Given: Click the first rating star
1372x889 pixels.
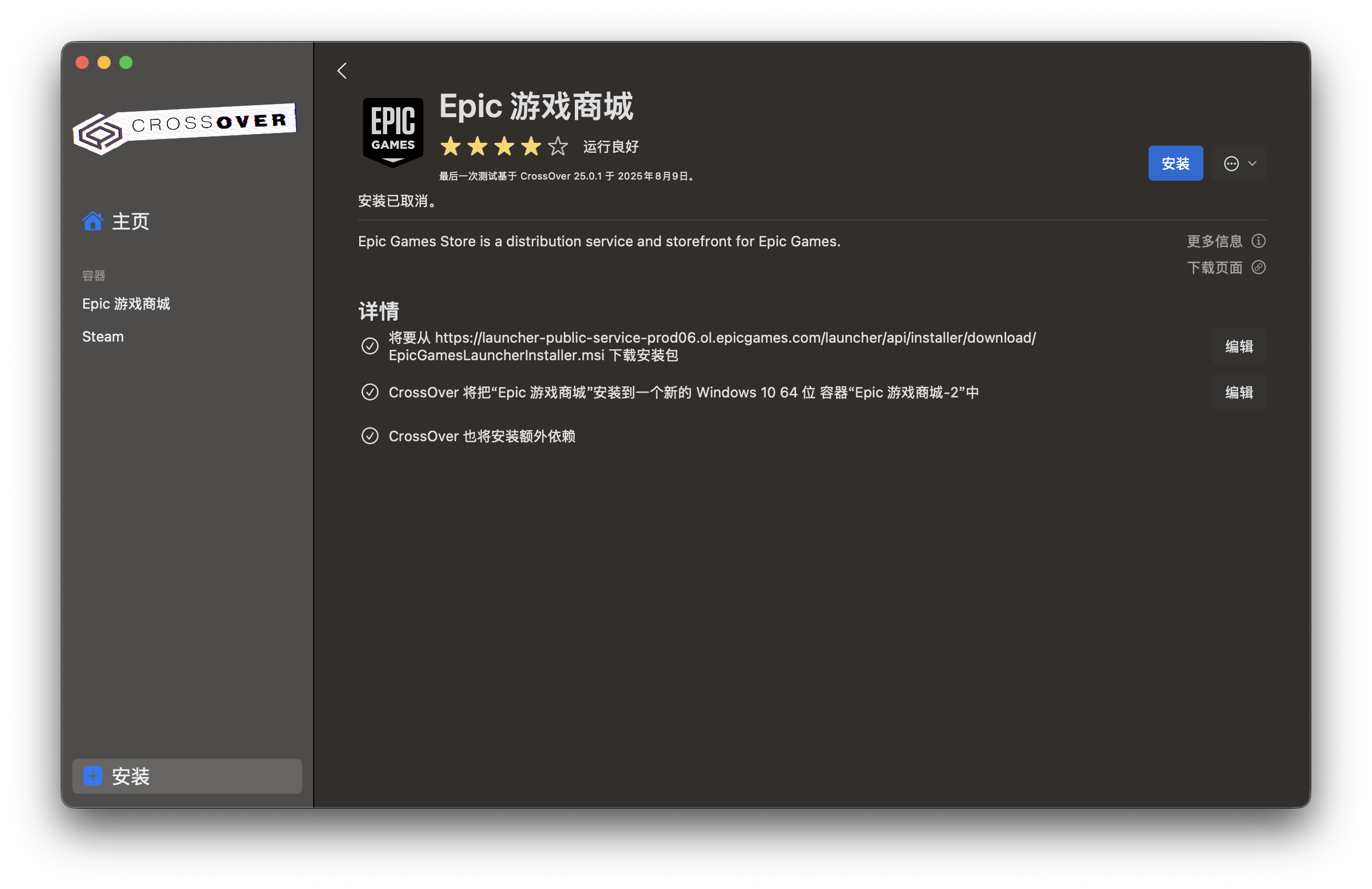Looking at the screenshot, I should (x=451, y=147).
